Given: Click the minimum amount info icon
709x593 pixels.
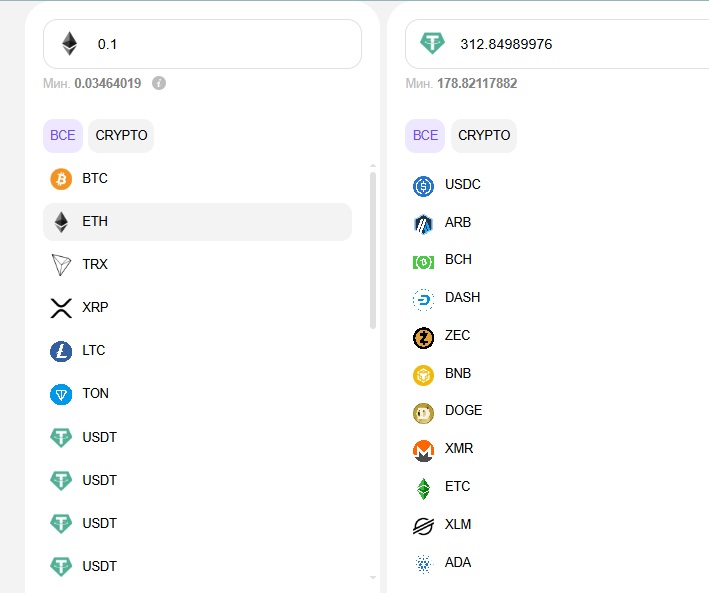Looking at the screenshot, I should click(x=159, y=83).
